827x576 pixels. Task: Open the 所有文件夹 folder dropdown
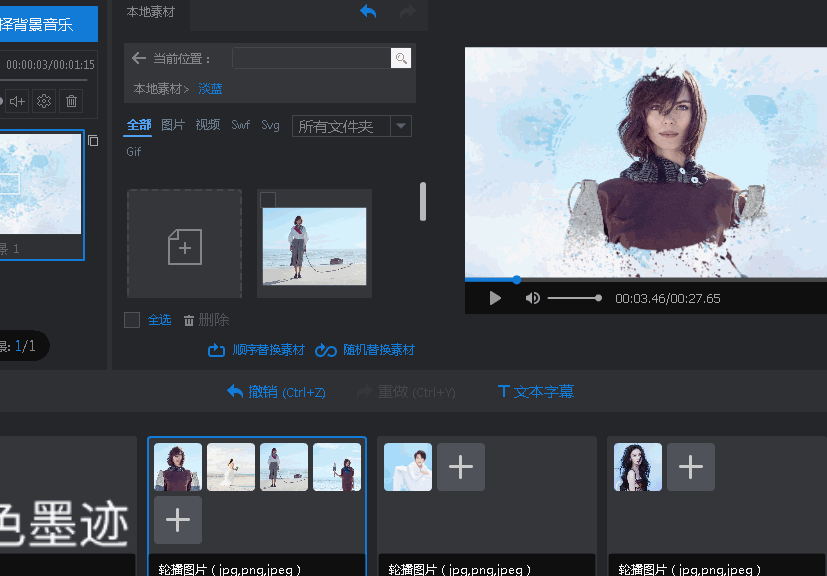coord(401,126)
